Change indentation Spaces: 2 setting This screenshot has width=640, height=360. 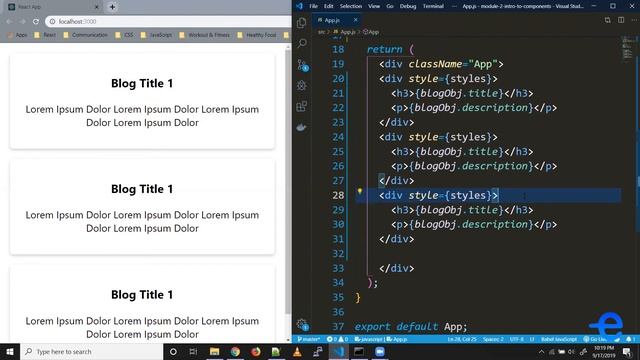pos(493,339)
